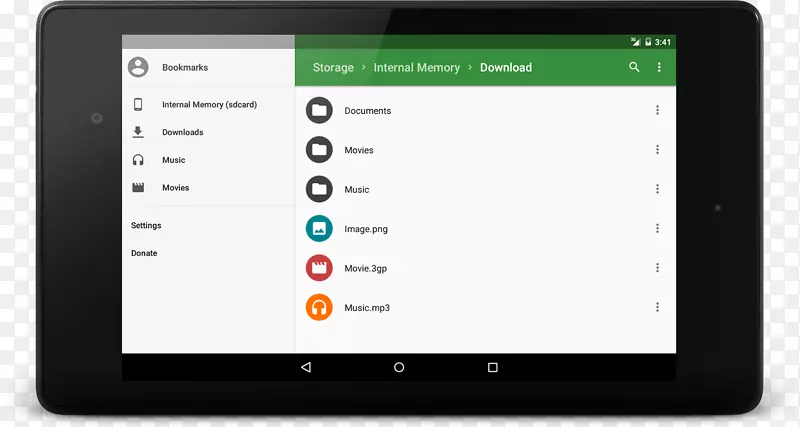Image resolution: width=800 pixels, height=427 pixels.
Task: Open the Movie.3gp file name
Action: coord(365,268)
